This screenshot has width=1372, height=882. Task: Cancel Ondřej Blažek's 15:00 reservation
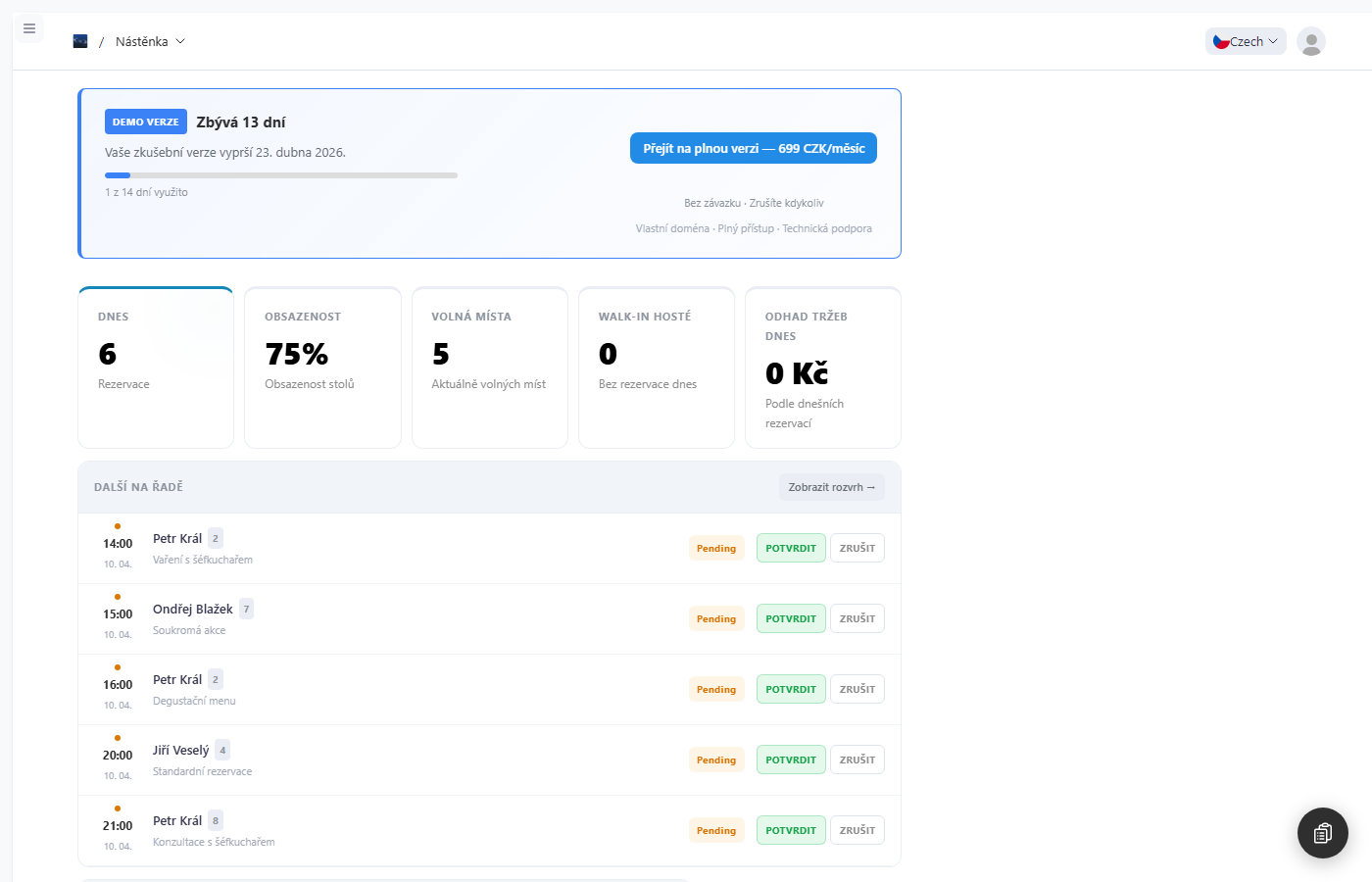(857, 619)
